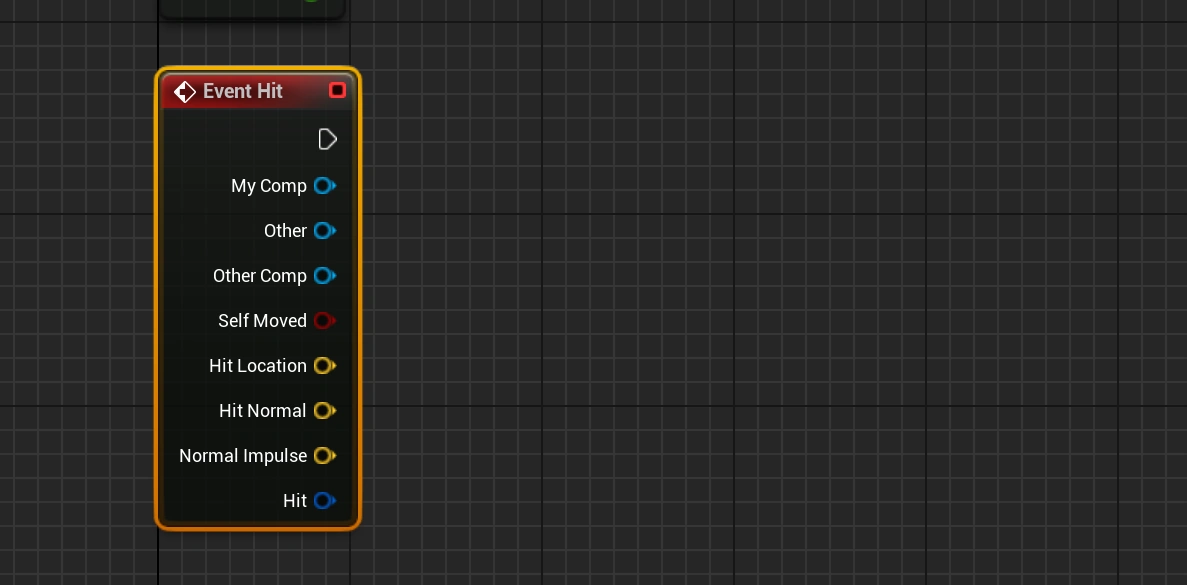The height and width of the screenshot is (585, 1187).
Task: Click the 'Hit Normal' label text
Action: pos(262,411)
